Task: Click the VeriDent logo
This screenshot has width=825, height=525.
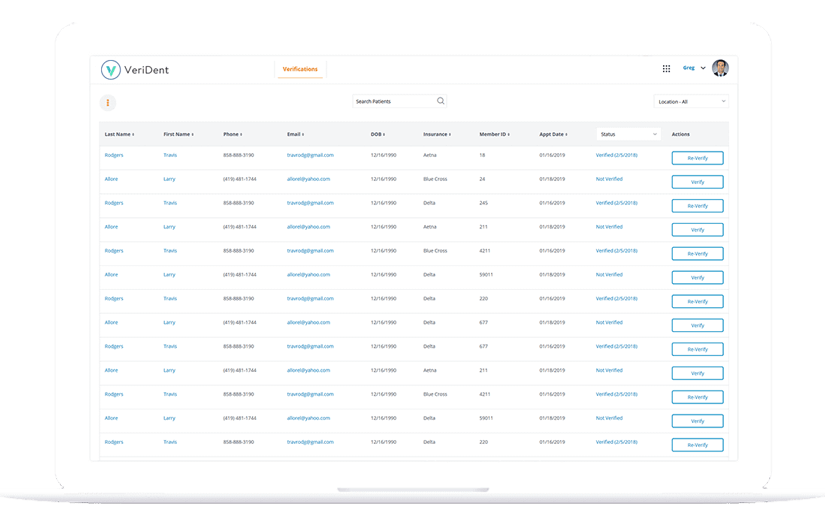Action: pyautogui.click(x=135, y=69)
